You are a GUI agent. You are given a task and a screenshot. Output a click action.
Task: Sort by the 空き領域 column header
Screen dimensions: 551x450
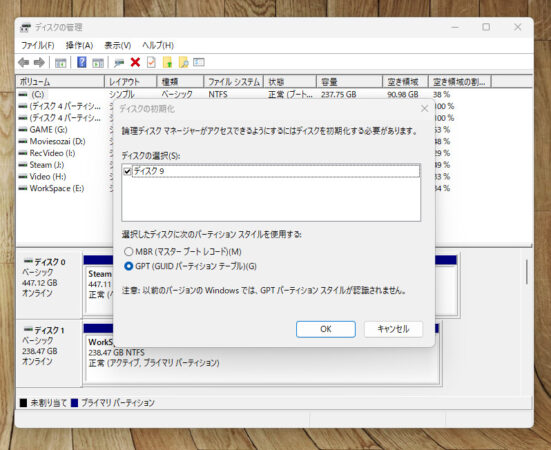coord(405,82)
